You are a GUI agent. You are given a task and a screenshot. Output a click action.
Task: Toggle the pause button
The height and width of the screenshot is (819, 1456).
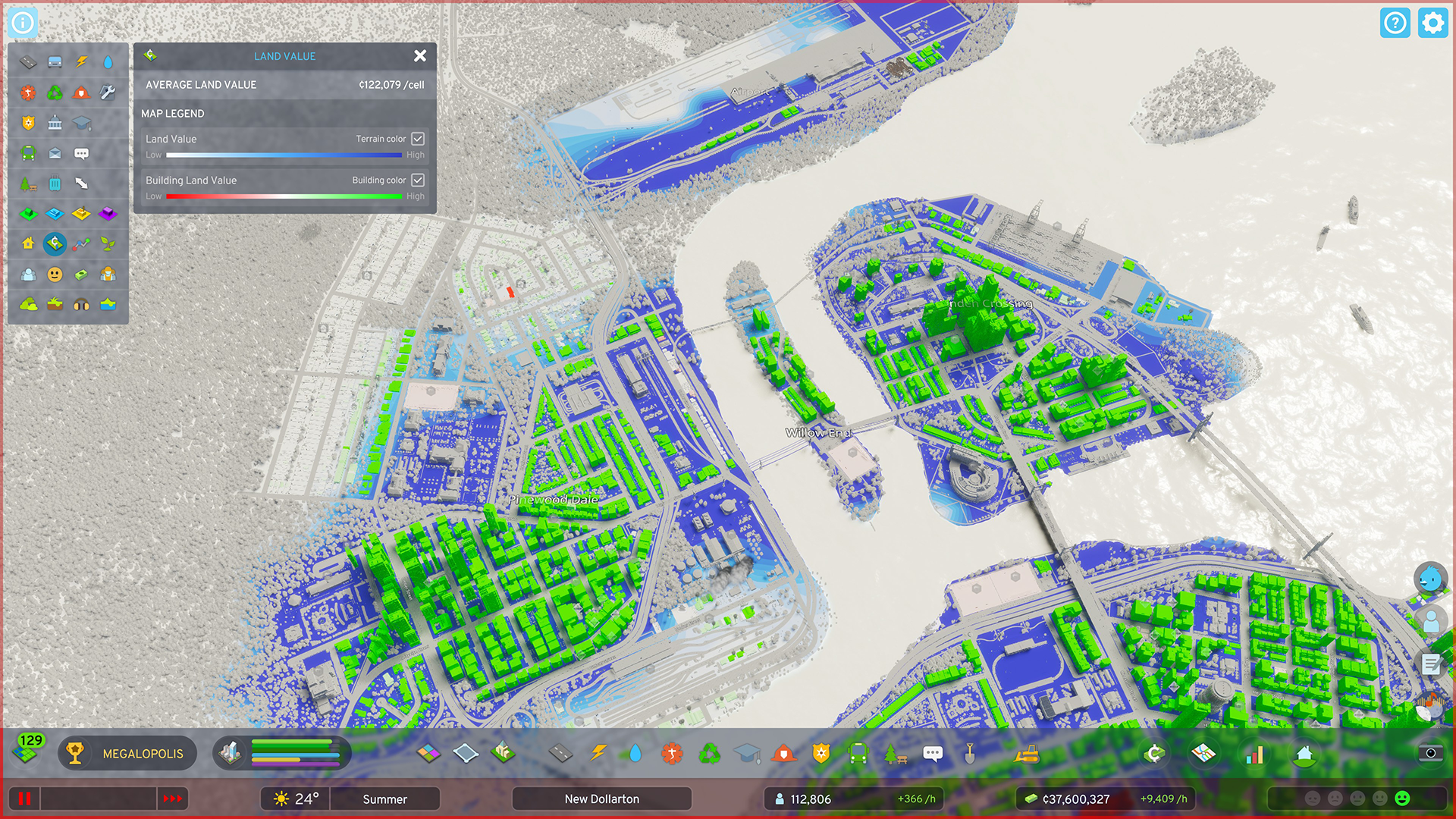(24, 799)
